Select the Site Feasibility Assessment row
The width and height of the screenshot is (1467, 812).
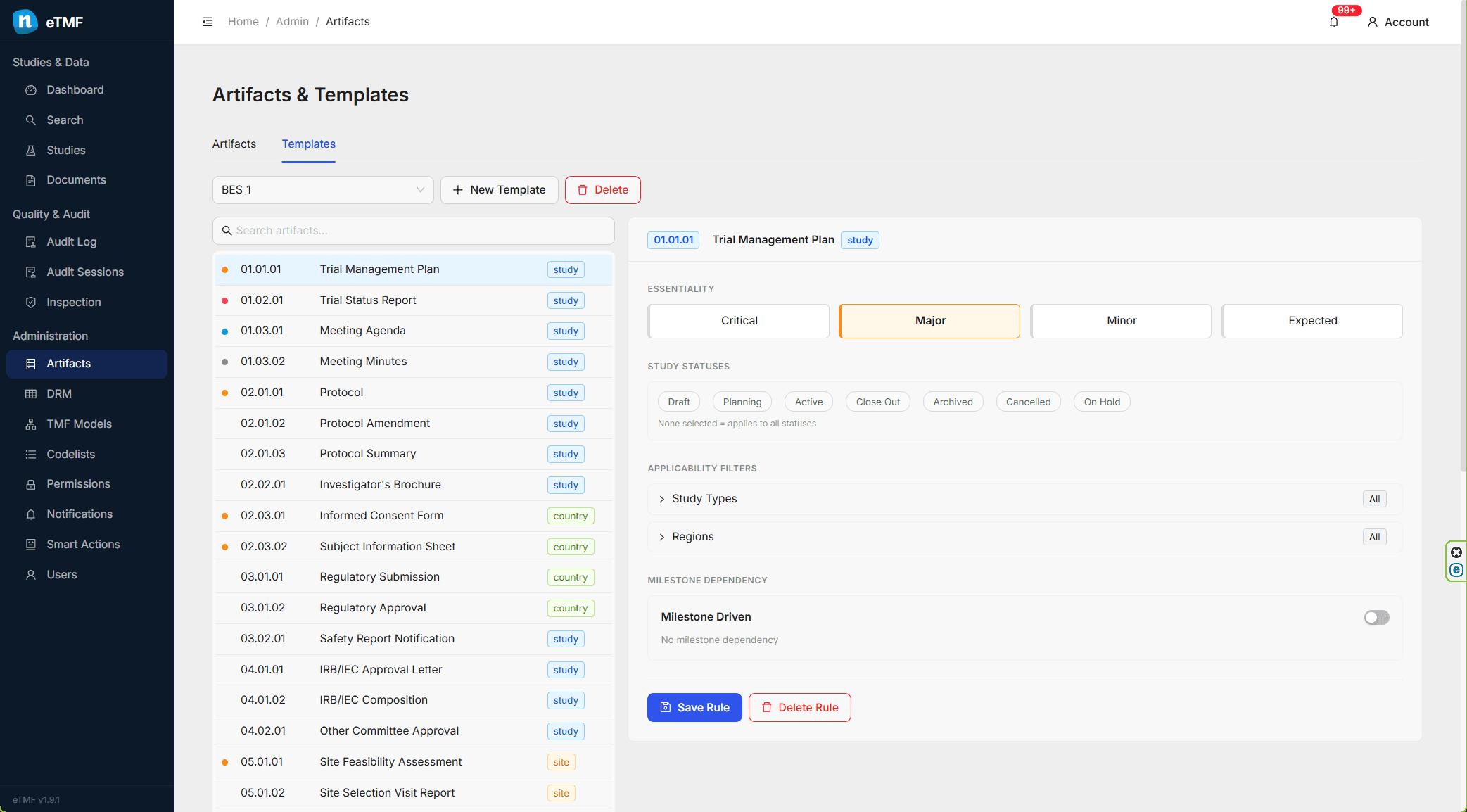click(x=414, y=762)
